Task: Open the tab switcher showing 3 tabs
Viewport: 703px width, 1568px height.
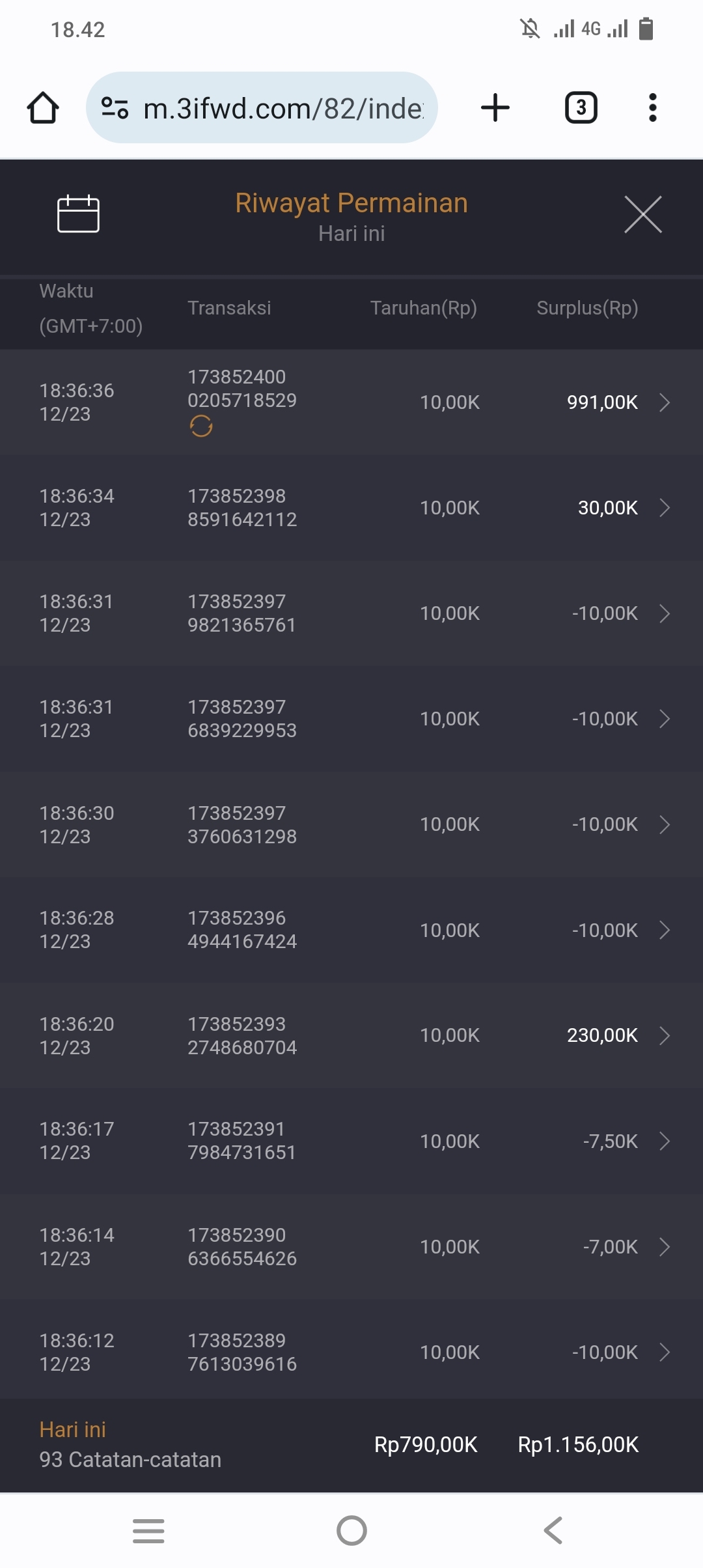Action: tap(581, 107)
